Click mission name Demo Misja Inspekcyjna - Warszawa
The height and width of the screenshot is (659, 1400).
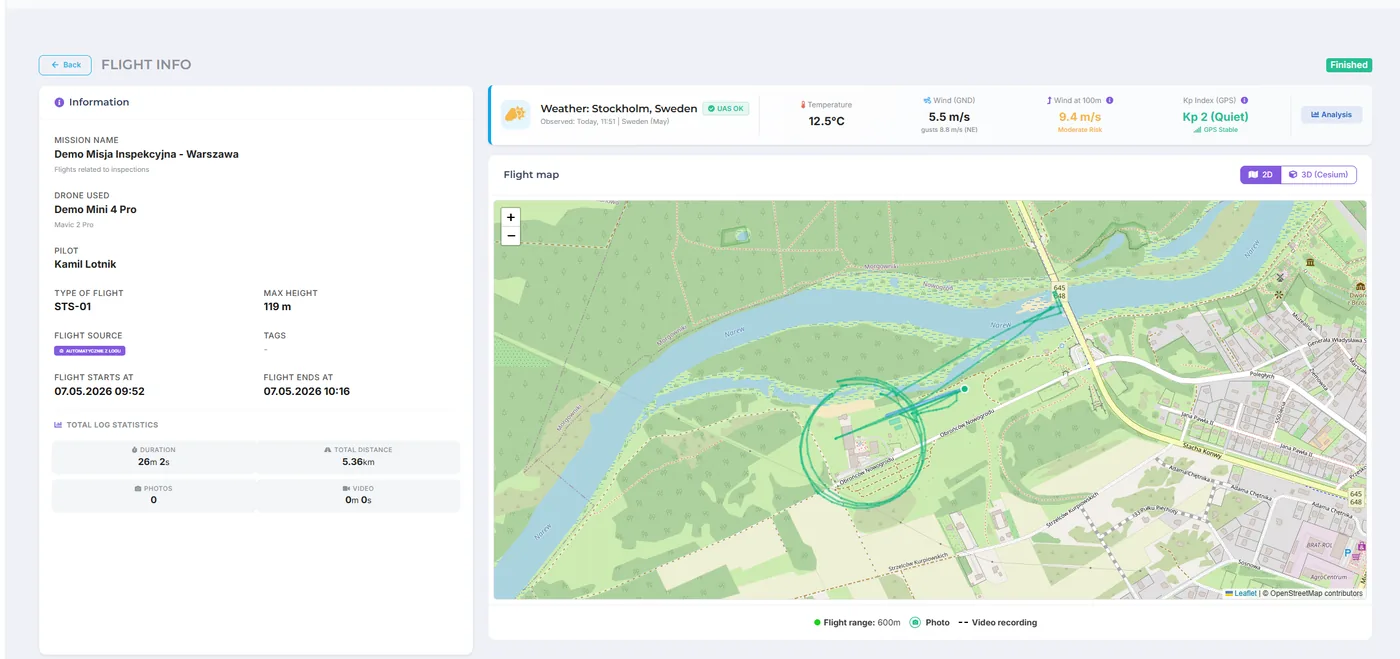pyautogui.click(x=146, y=155)
